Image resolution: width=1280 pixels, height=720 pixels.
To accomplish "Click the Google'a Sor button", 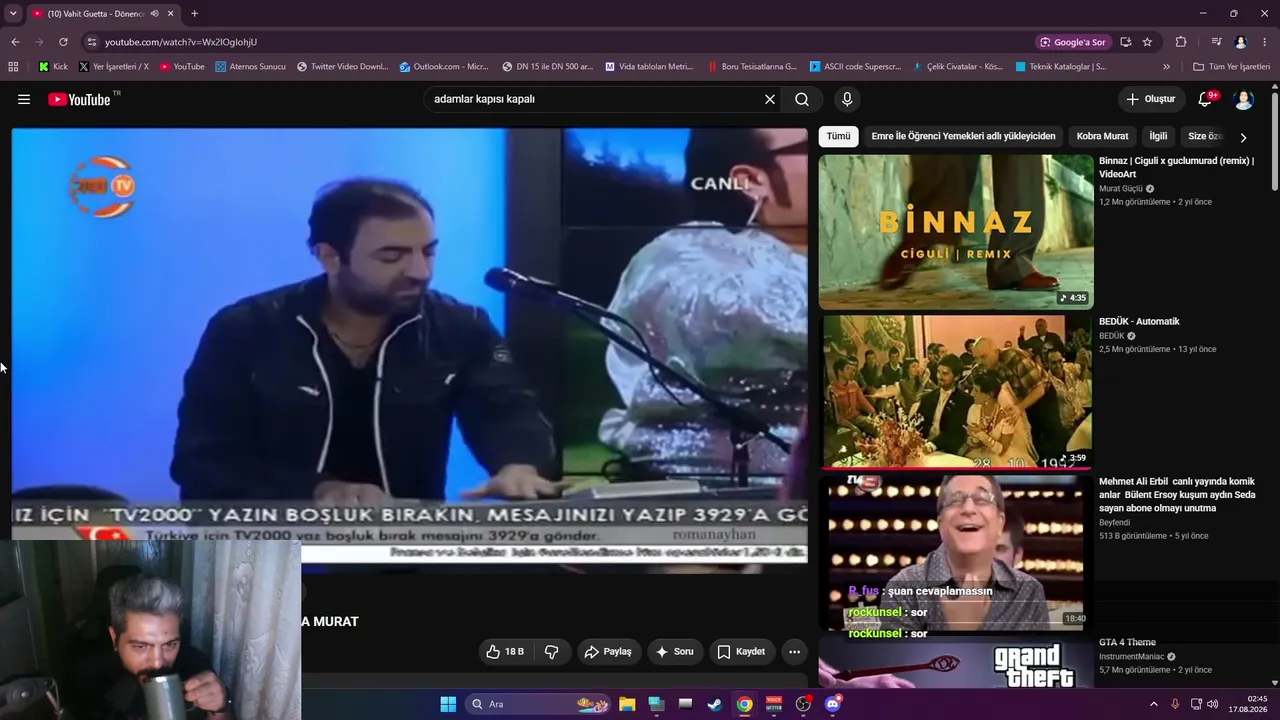I will tap(1073, 42).
